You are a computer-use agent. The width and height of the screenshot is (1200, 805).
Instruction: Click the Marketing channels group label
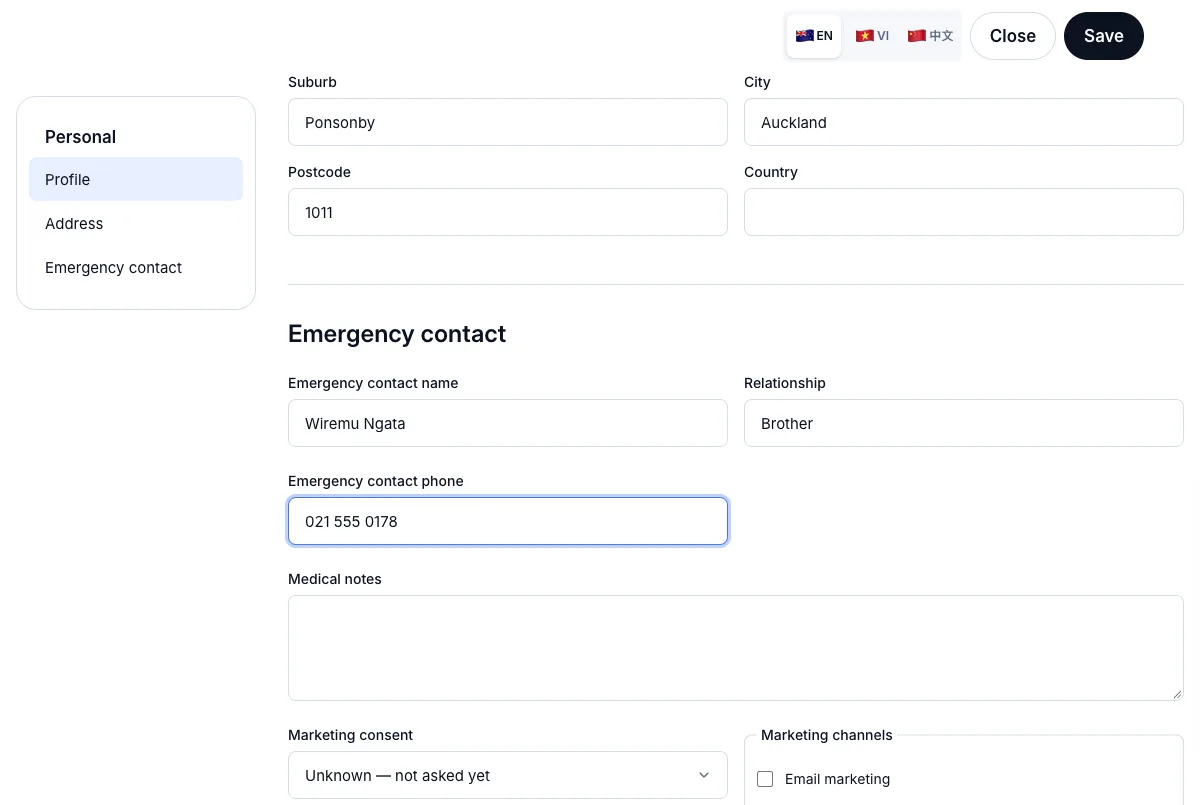tap(827, 735)
